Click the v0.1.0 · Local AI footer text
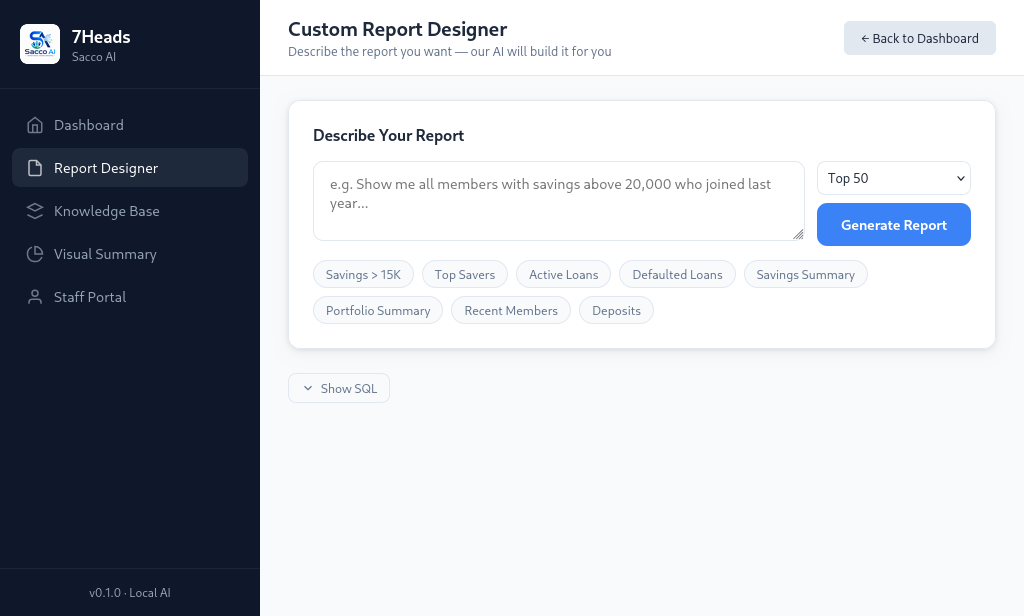The image size is (1024, 616). tap(130, 592)
